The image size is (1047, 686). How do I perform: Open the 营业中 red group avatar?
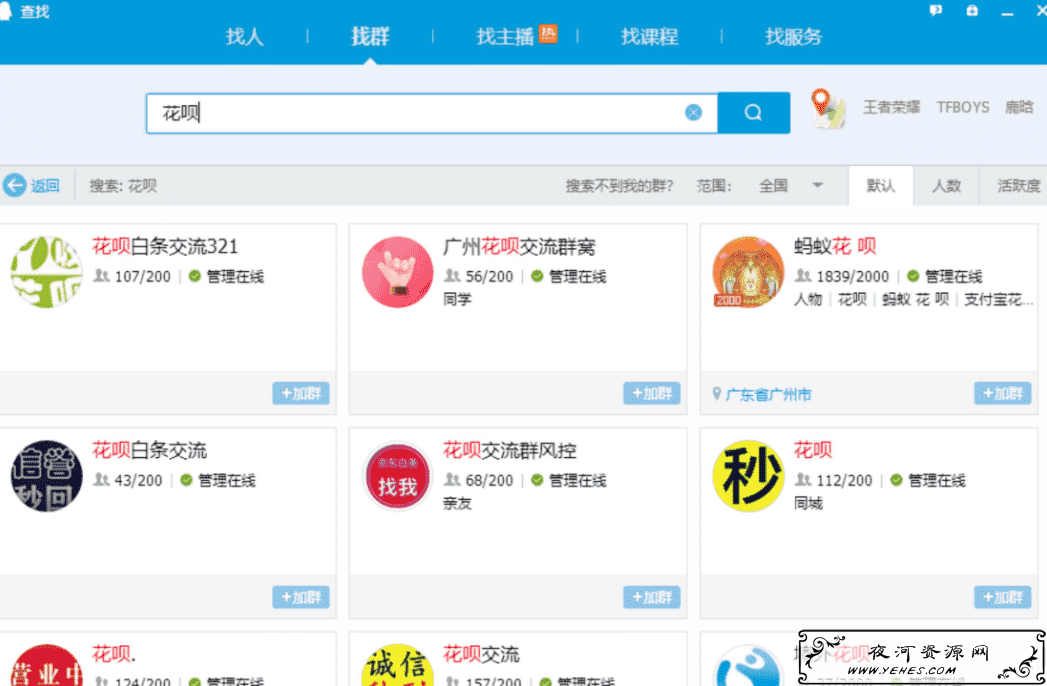(x=46, y=665)
